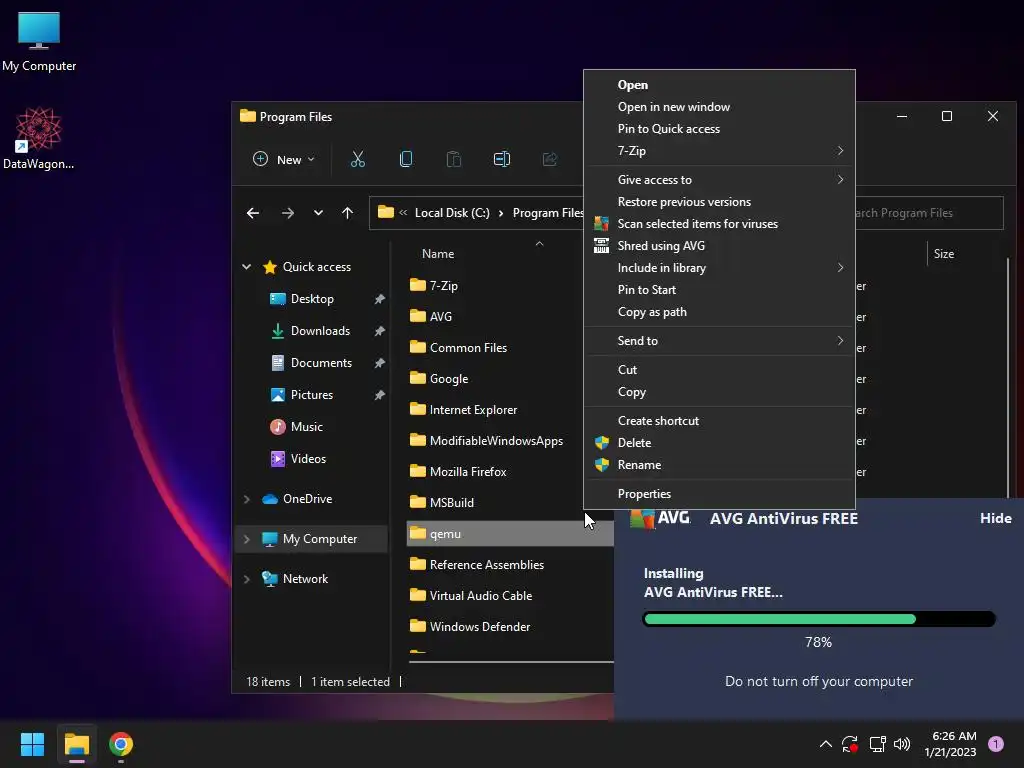Open DataWagon desktop shortcut
This screenshot has width=1024, height=768.
click(39, 138)
